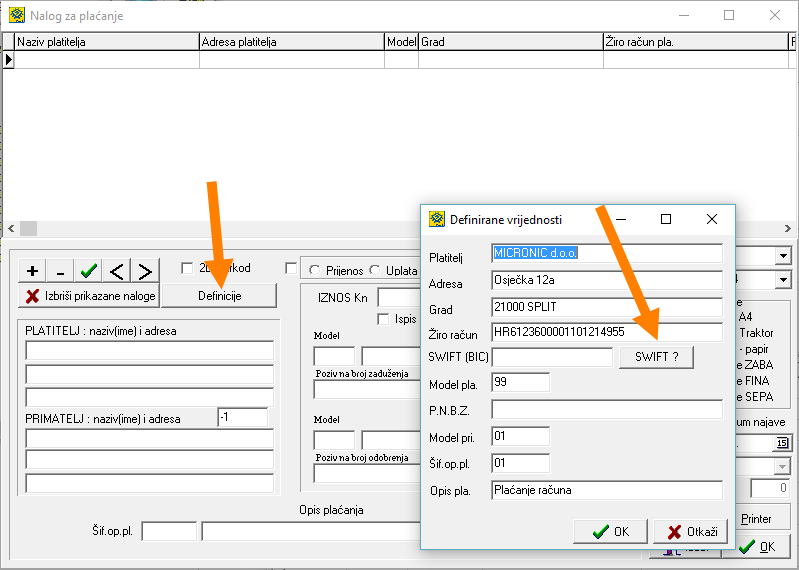Expand second dropdown right of Adresa field
799x570 pixels.
tap(782, 280)
